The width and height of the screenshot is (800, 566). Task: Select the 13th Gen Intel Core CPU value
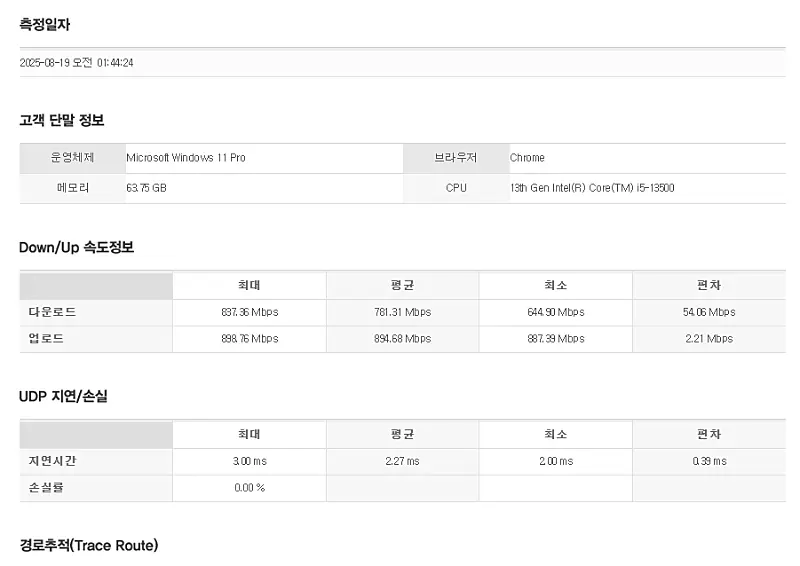pos(592,188)
